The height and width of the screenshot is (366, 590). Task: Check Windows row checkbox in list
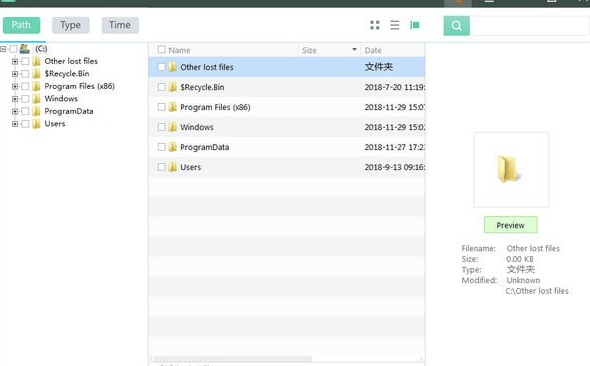coord(162,127)
